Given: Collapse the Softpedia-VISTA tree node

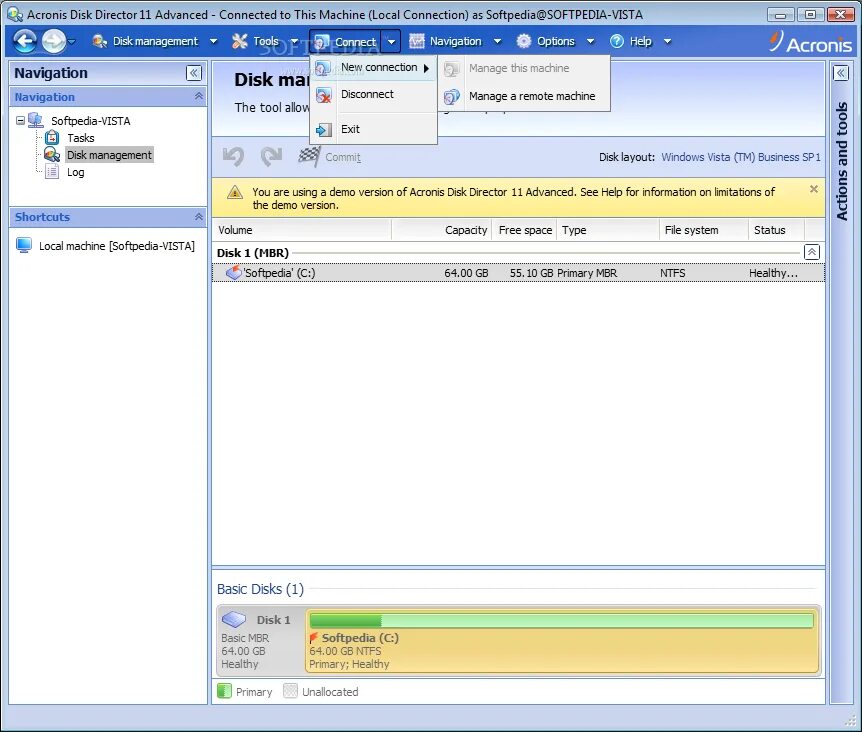Looking at the screenshot, I should point(20,120).
